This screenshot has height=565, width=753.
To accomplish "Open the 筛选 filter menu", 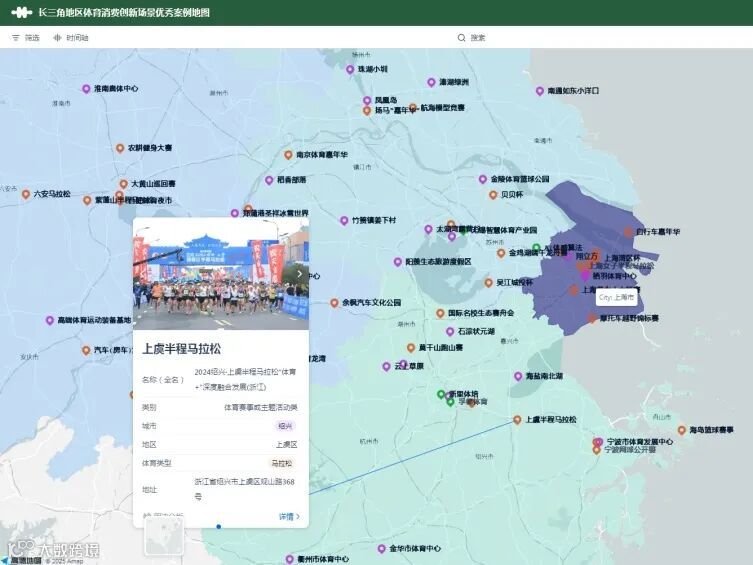I will click(x=25, y=37).
